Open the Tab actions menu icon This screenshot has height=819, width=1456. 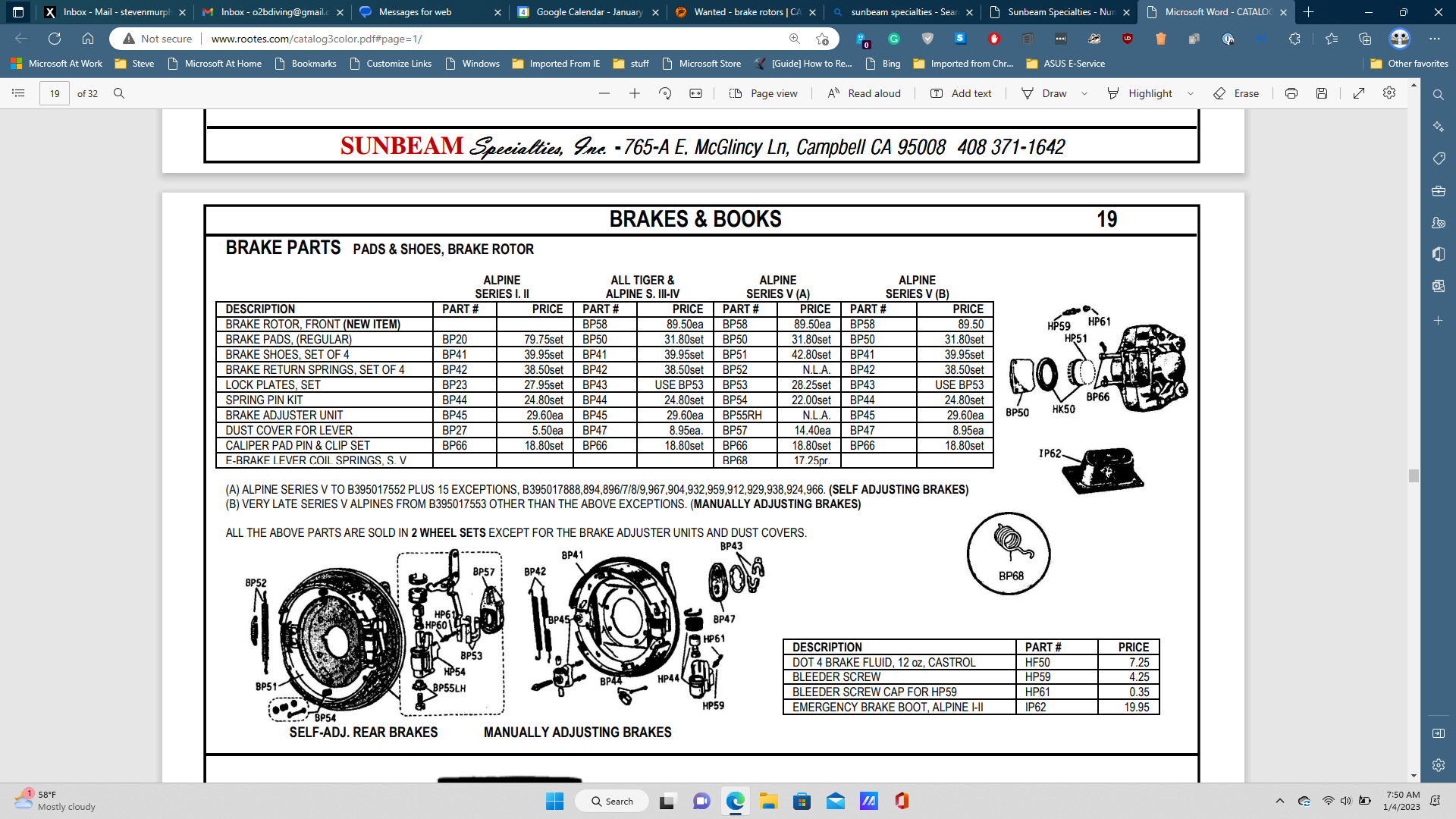click(18, 12)
